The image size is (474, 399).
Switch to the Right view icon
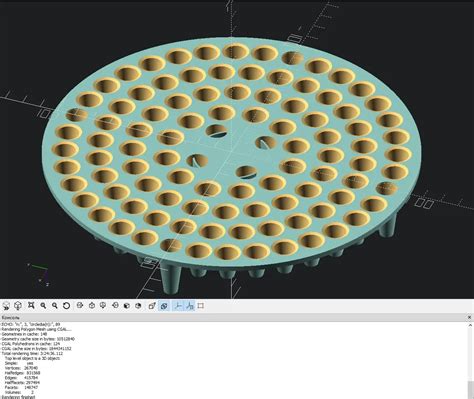80,305
